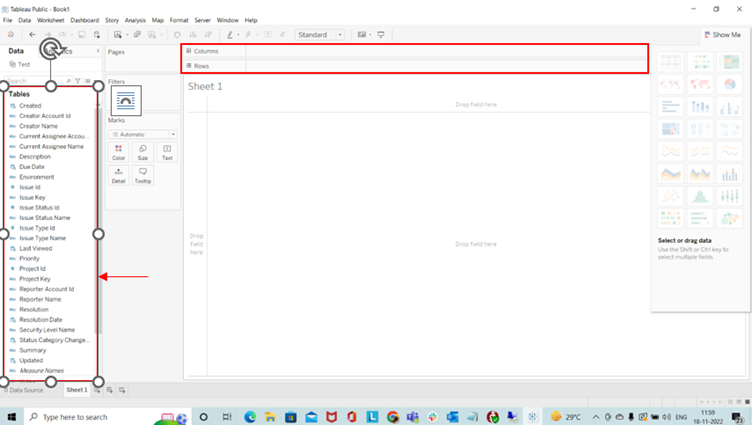The height and width of the screenshot is (425, 752).
Task: Select the horizontal bars chart in Show Me
Action: pyautogui.click(x=670, y=107)
